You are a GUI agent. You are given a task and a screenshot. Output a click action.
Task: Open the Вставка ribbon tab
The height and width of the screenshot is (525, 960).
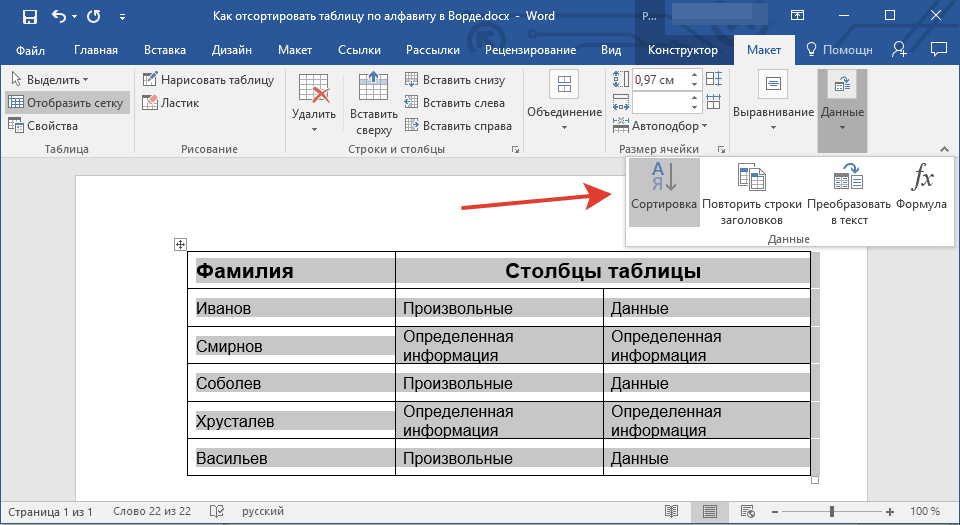coord(164,50)
